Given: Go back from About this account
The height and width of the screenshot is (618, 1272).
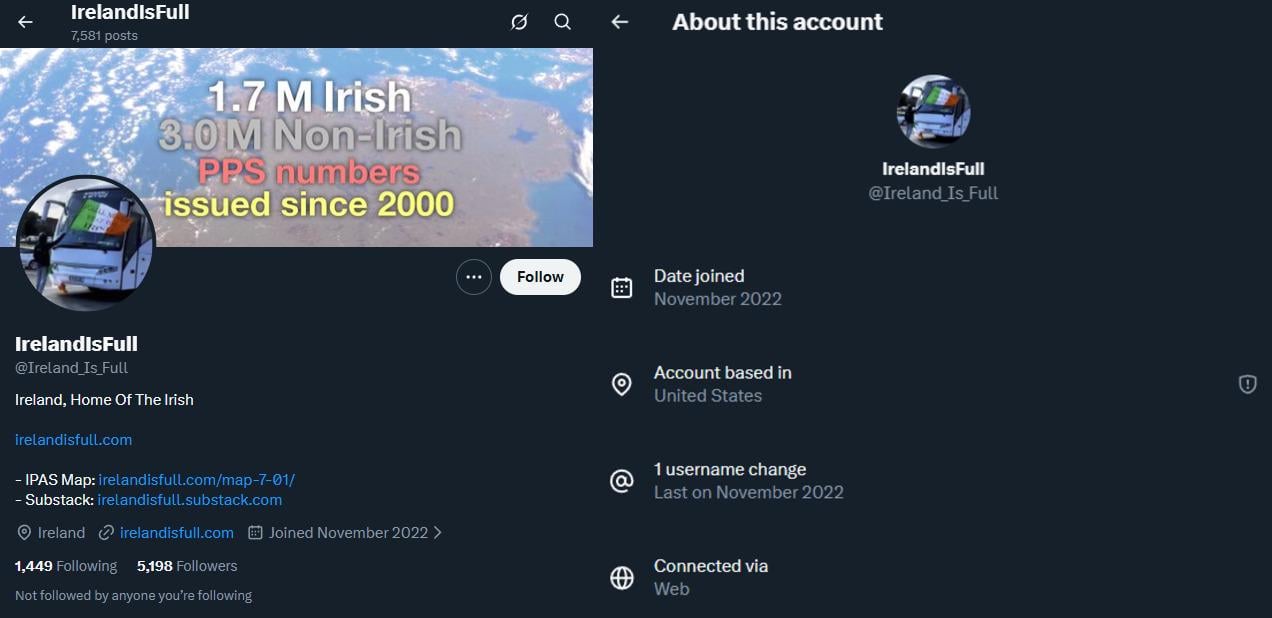Looking at the screenshot, I should point(620,22).
